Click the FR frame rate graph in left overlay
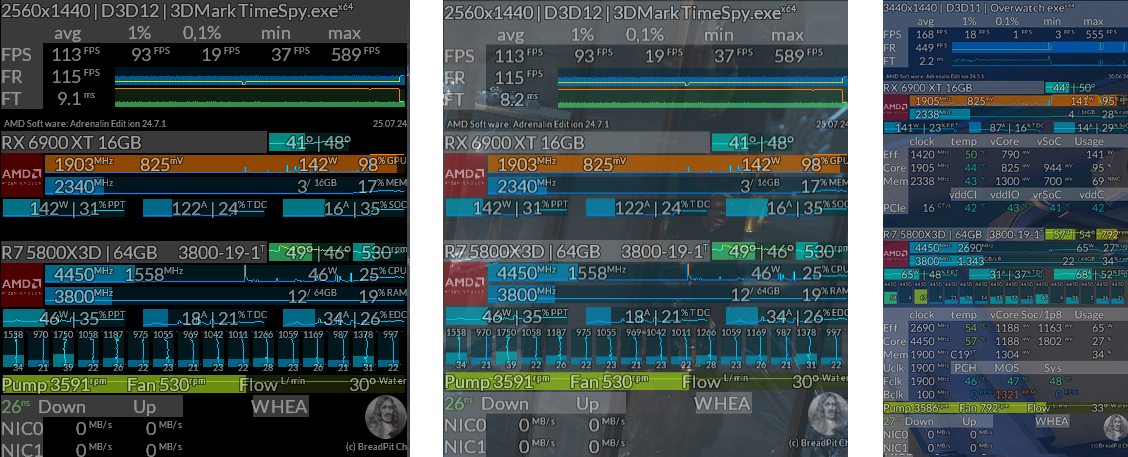Screen dimensions: 1128x457 click(x=260, y=76)
